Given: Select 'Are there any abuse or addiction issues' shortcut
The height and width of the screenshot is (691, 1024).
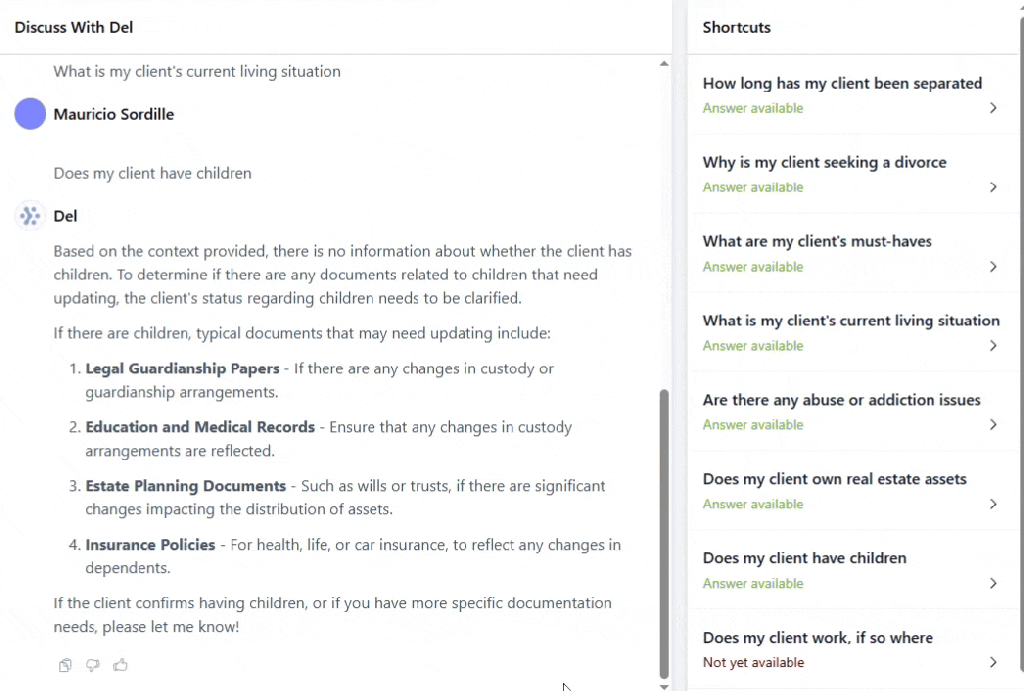Looking at the screenshot, I should click(x=841, y=400).
